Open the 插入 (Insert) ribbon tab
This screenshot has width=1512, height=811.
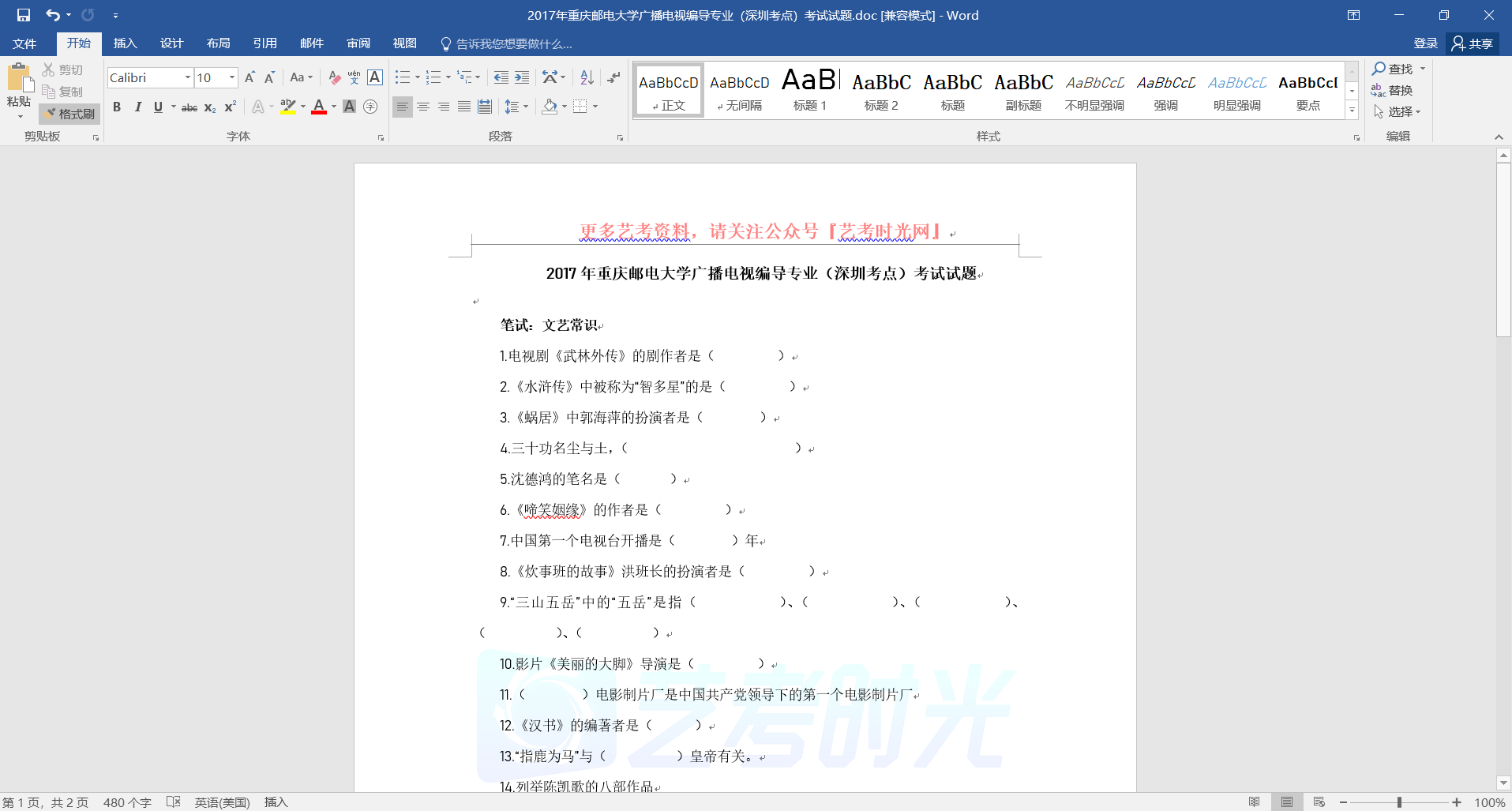(x=125, y=43)
